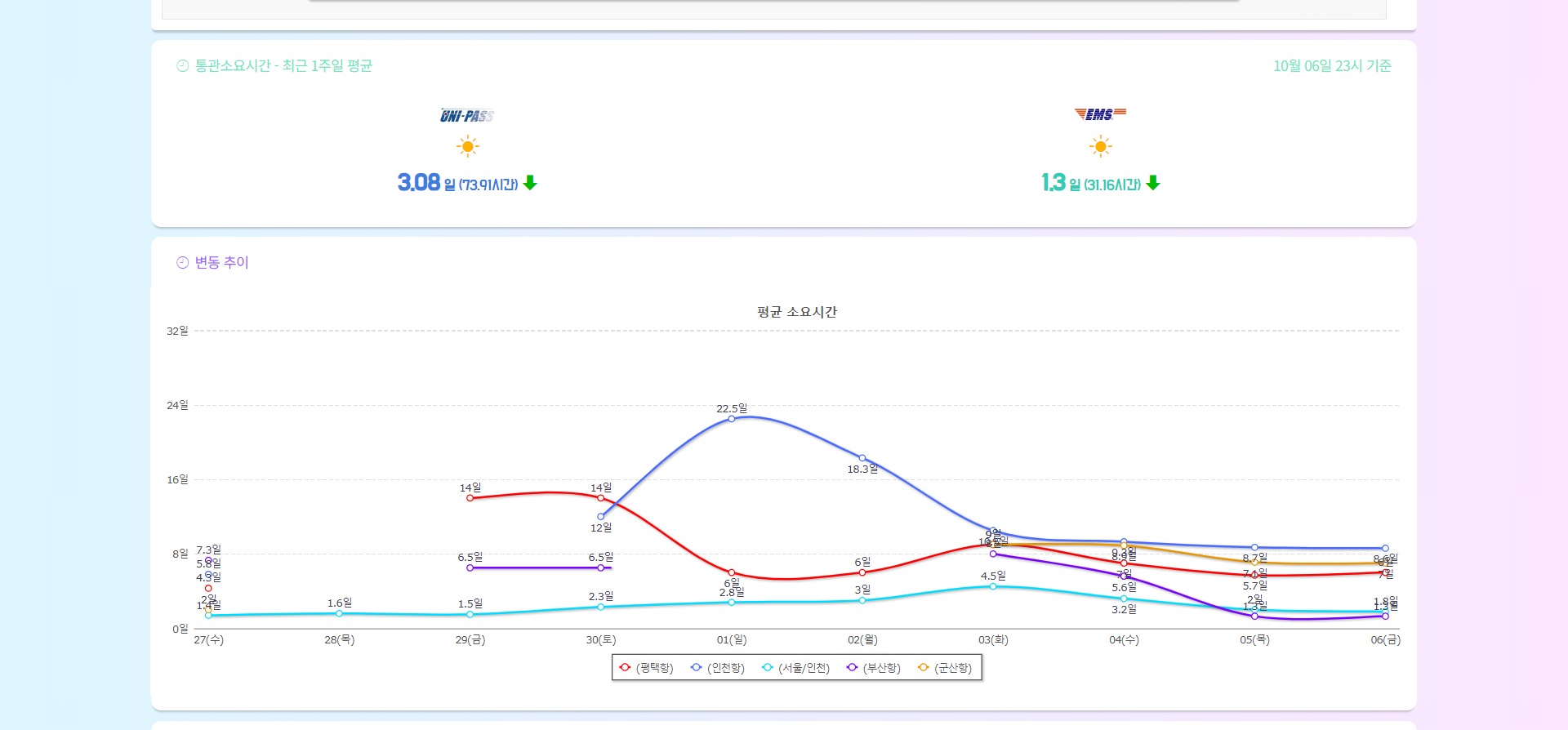Click the 통관소요시간 - 최근 1주일 평균 heading
This screenshot has width=1568, height=730.
coord(283,66)
